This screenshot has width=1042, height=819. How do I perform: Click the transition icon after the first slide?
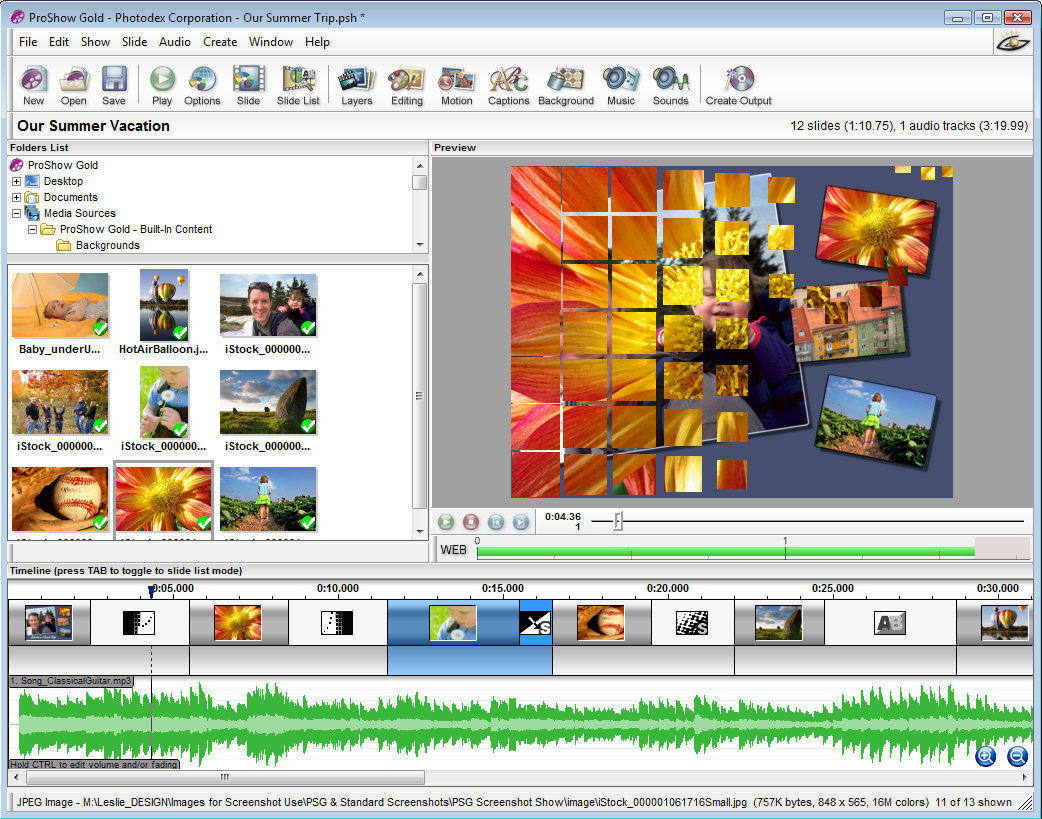point(139,623)
